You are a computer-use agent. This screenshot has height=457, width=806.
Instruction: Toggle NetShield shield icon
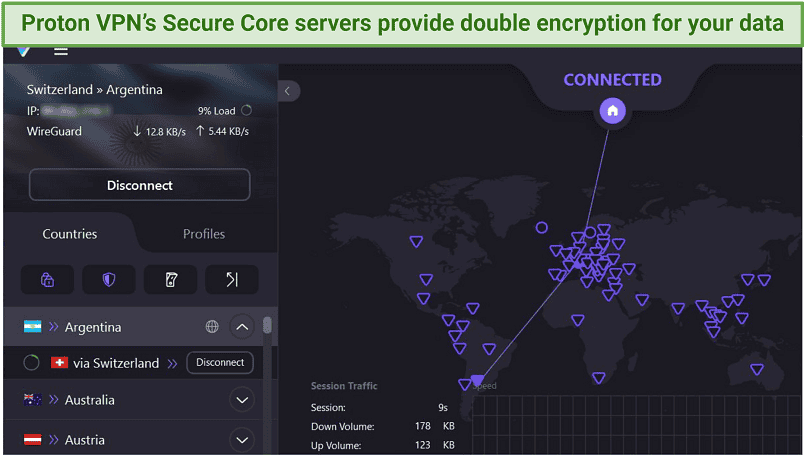[108, 280]
